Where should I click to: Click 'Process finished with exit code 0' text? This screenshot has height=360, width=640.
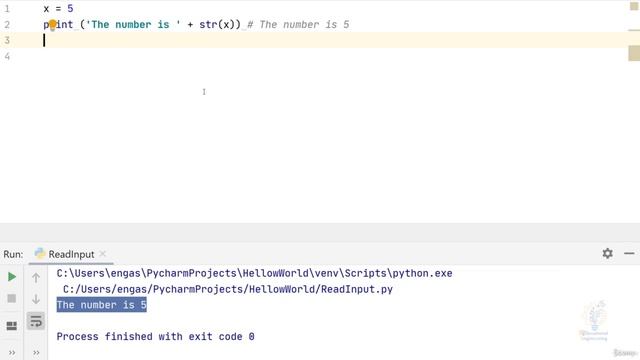pyautogui.click(x=156, y=337)
